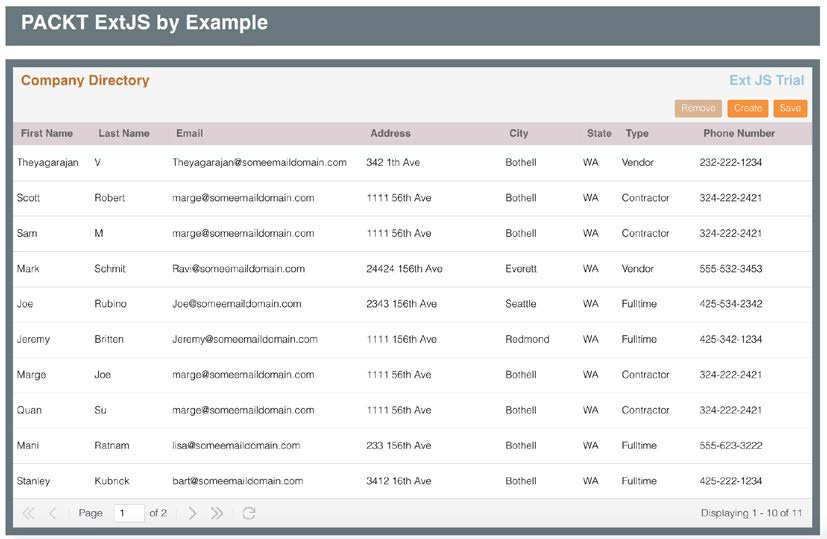
Task: Go to the next page of the grid
Action: pos(193,513)
